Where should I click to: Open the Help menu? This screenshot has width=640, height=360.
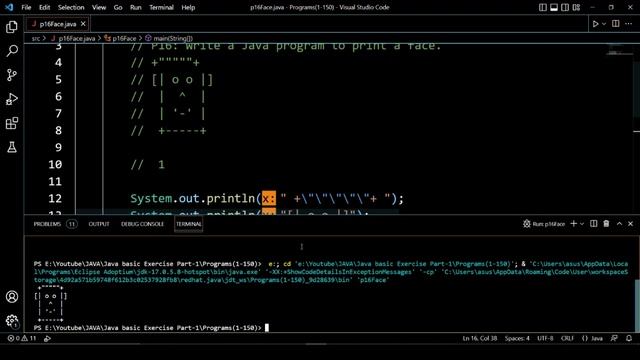[188, 7]
